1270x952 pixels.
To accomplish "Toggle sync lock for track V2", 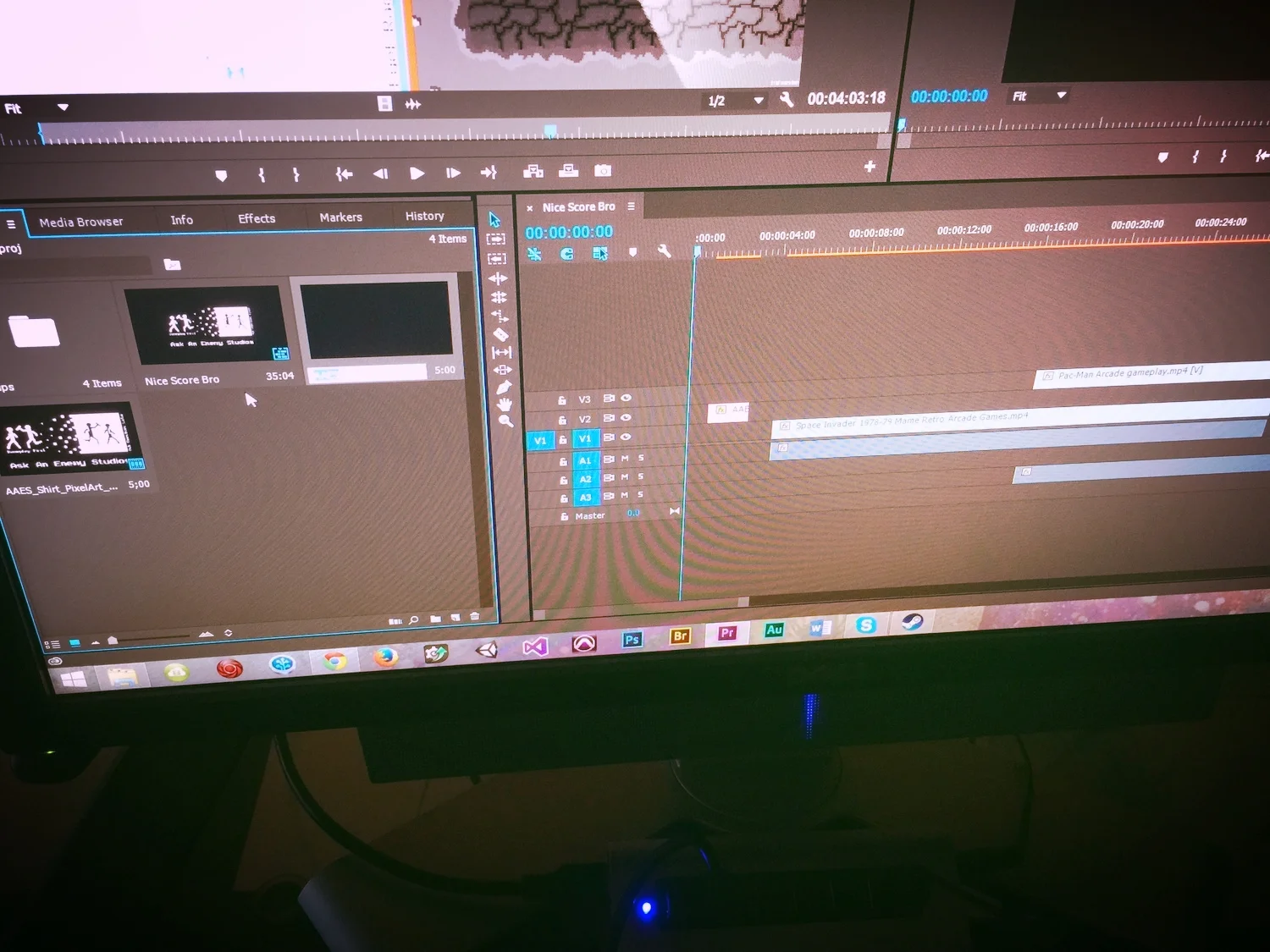I will 609,418.
